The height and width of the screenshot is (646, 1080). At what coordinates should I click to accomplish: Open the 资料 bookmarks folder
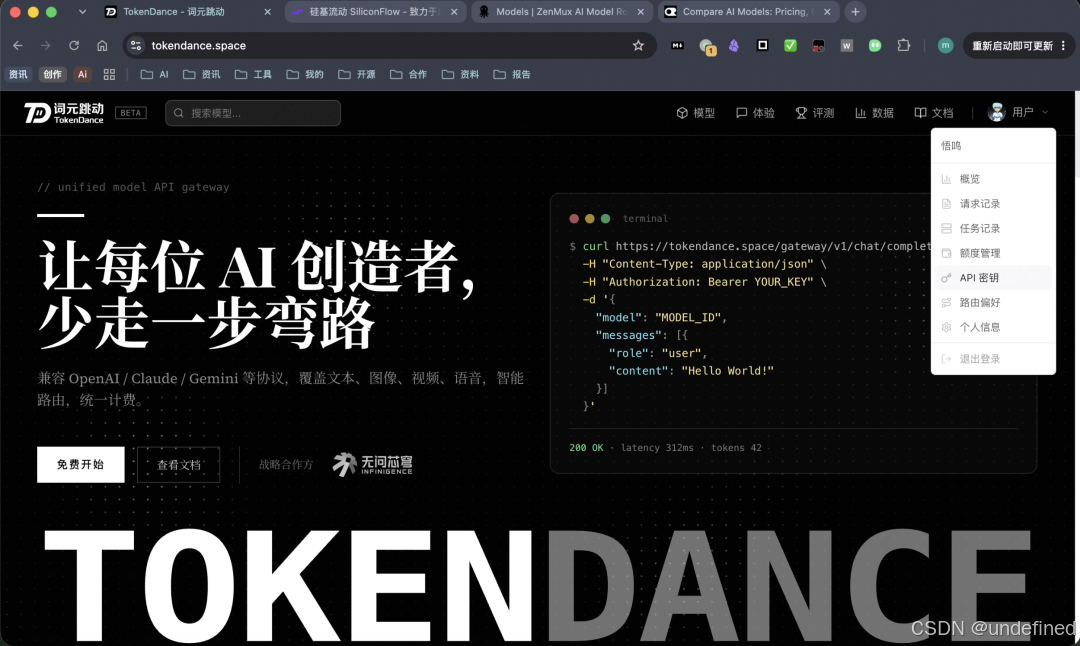pyautogui.click(x=460, y=74)
